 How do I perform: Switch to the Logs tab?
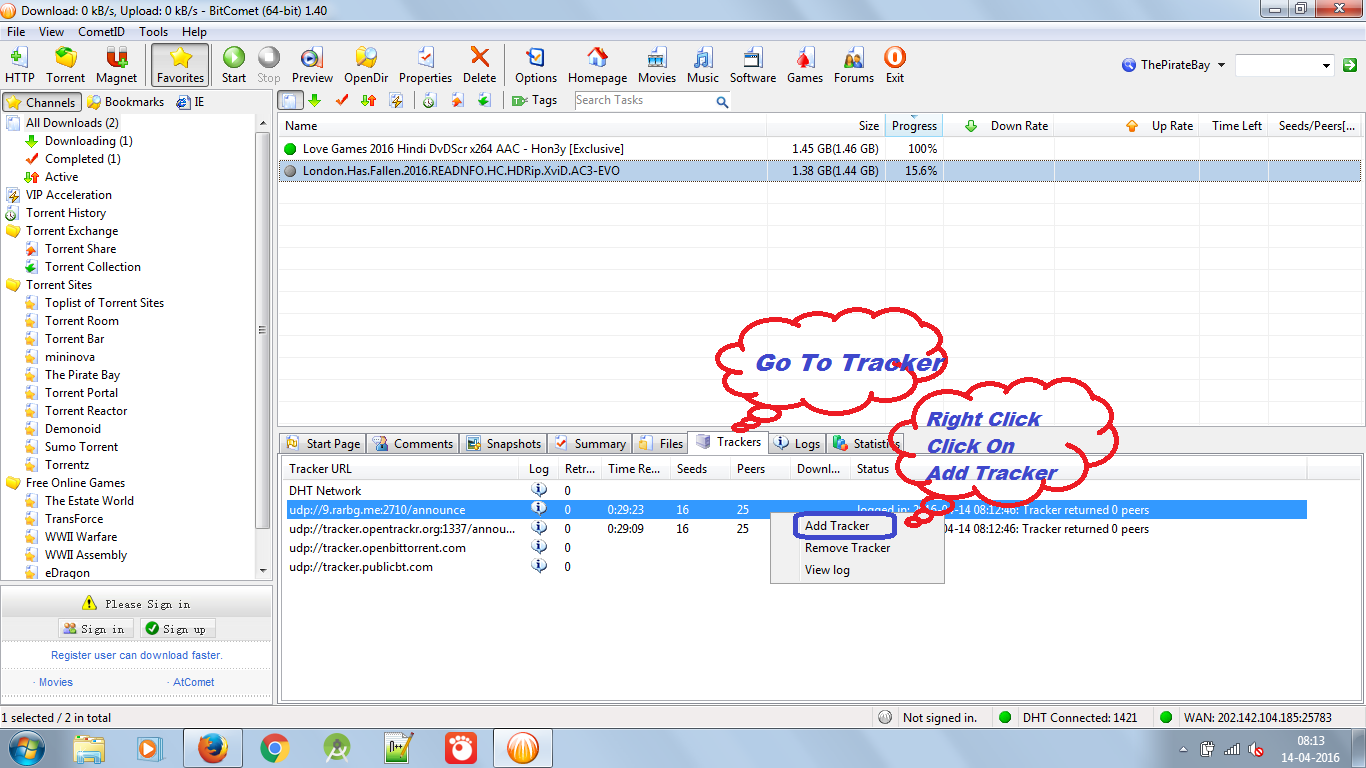pyautogui.click(x=797, y=443)
